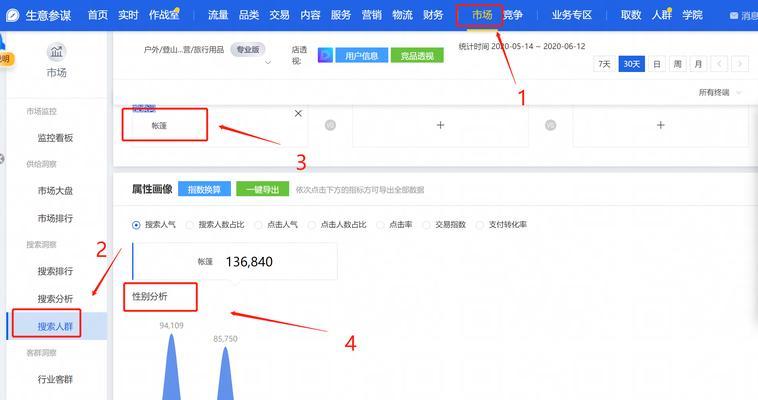The image size is (758, 400).
Task: Open 实时 in top navigation
Action: click(128, 15)
